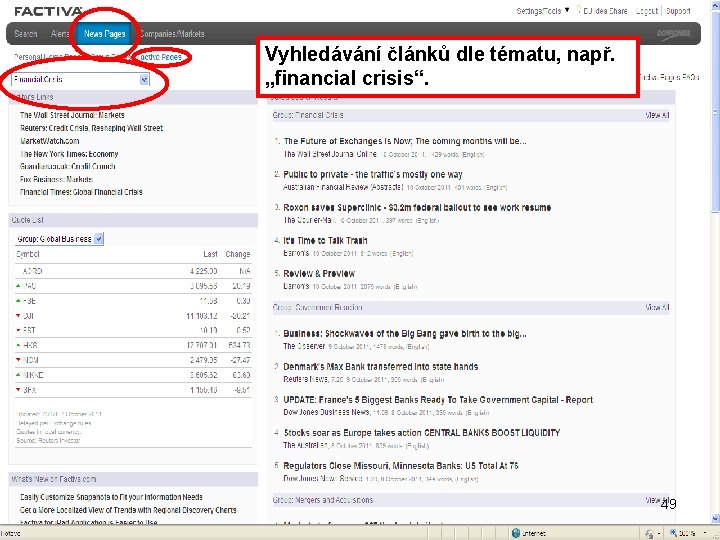The width and height of the screenshot is (720, 540).
Task: Open the Search tab
Action: point(25,34)
